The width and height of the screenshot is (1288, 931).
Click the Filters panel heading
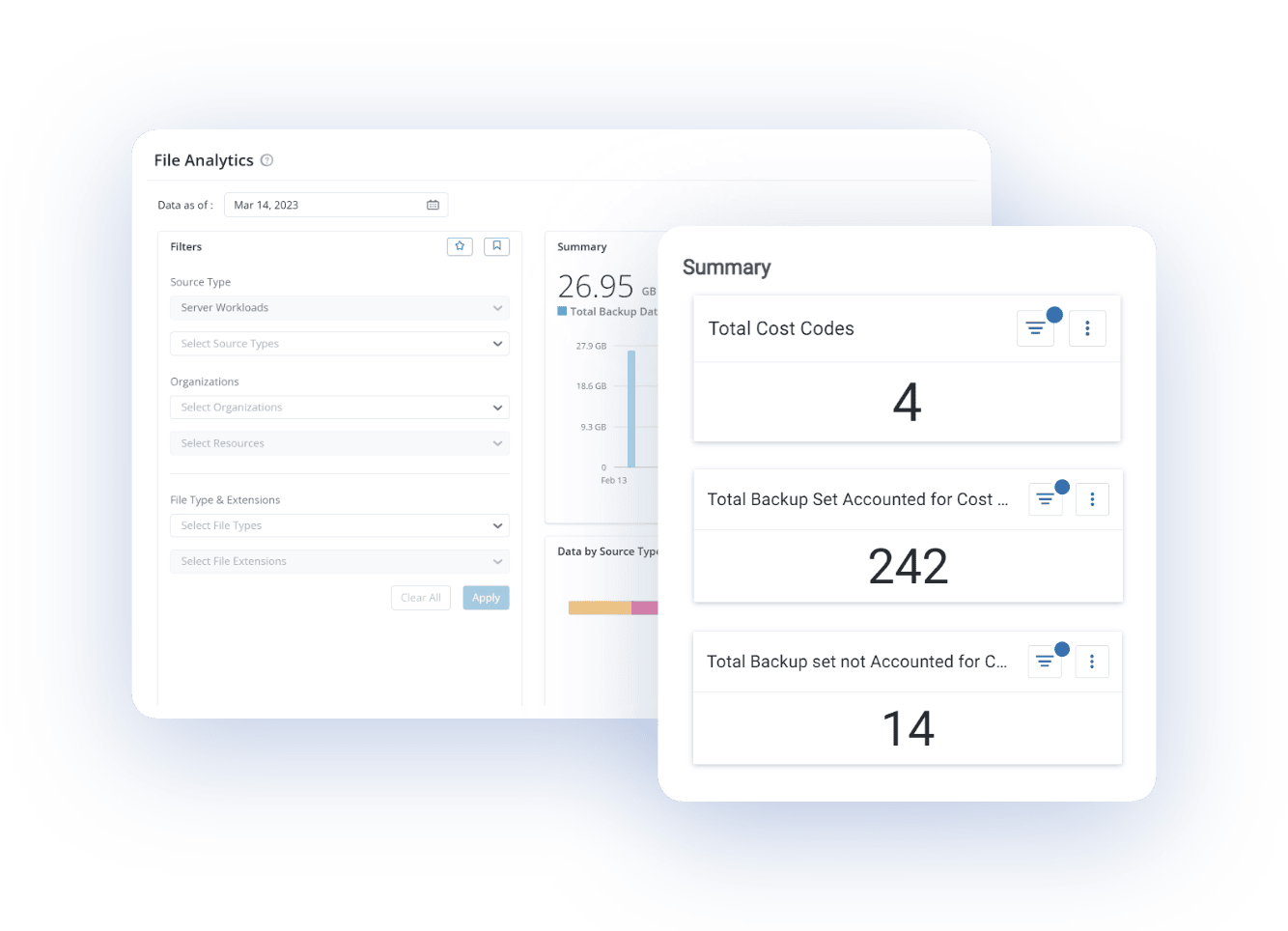click(186, 247)
